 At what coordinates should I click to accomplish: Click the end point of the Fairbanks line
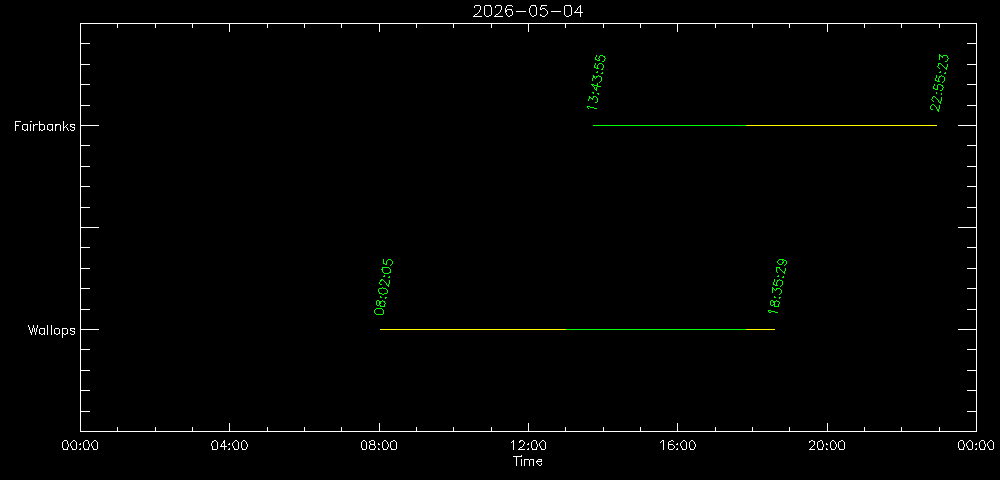click(x=936, y=125)
